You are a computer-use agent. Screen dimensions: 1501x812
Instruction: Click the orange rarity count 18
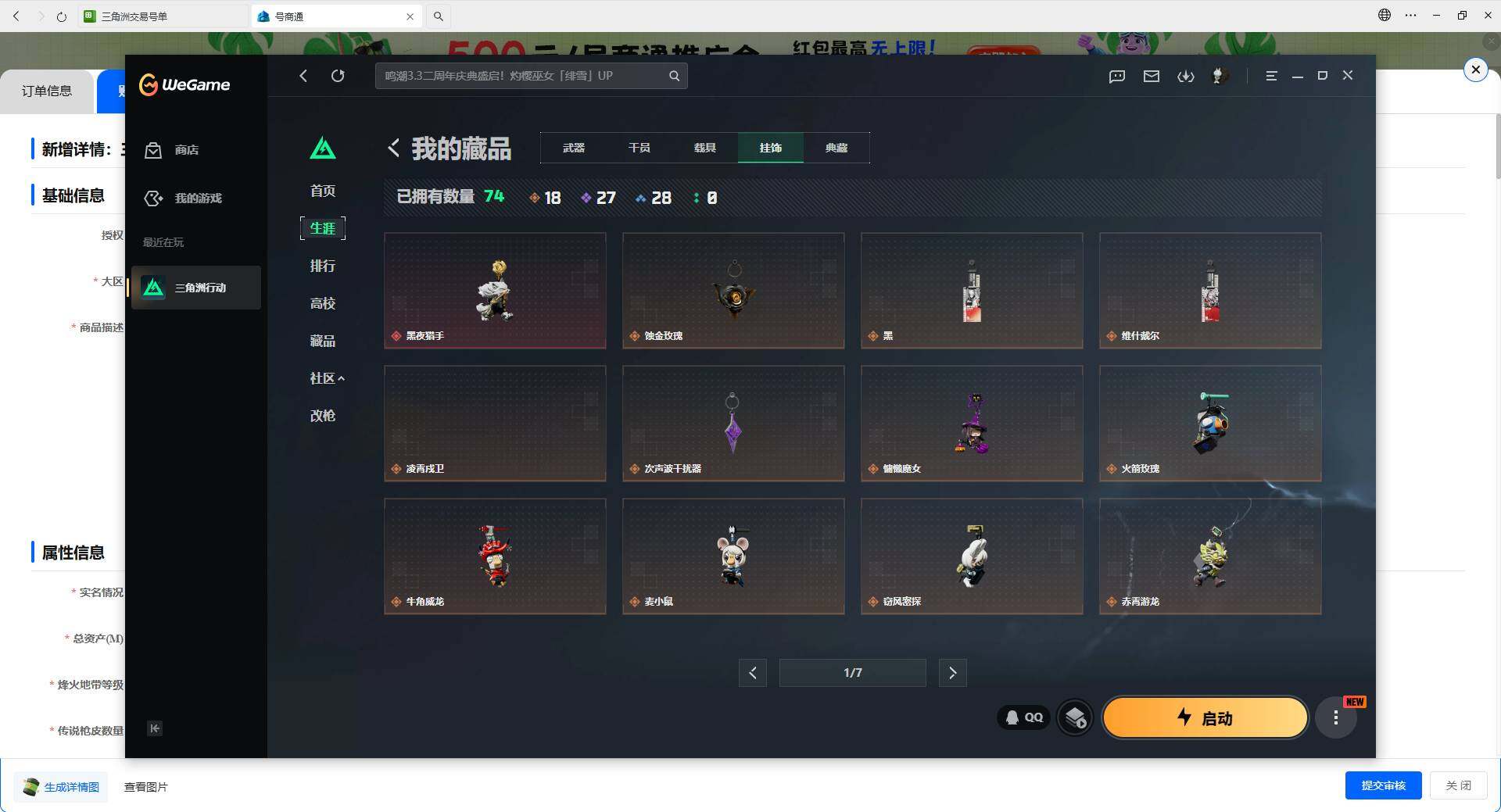point(545,198)
